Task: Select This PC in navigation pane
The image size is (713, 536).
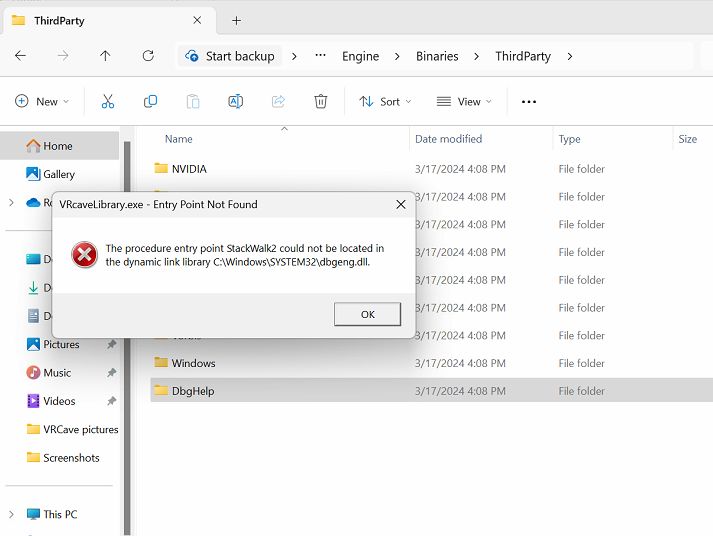Action: tap(60, 514)
